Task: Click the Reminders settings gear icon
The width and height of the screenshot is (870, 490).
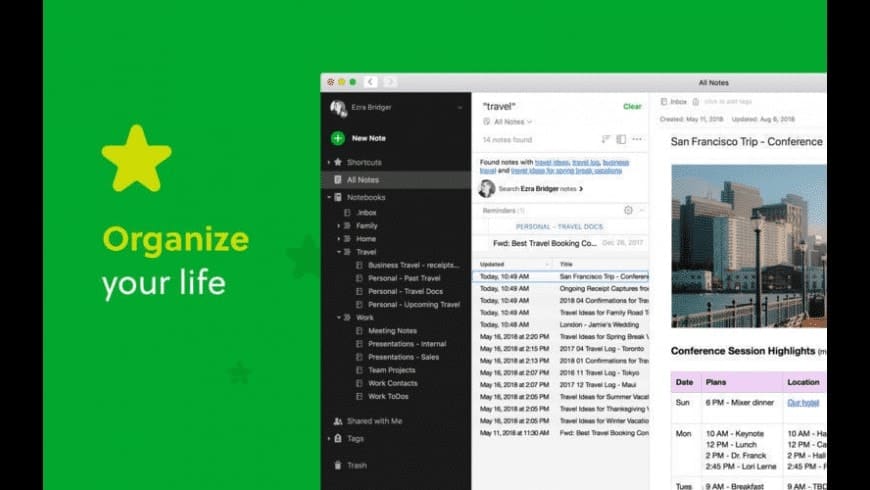Action: point(628,211)
